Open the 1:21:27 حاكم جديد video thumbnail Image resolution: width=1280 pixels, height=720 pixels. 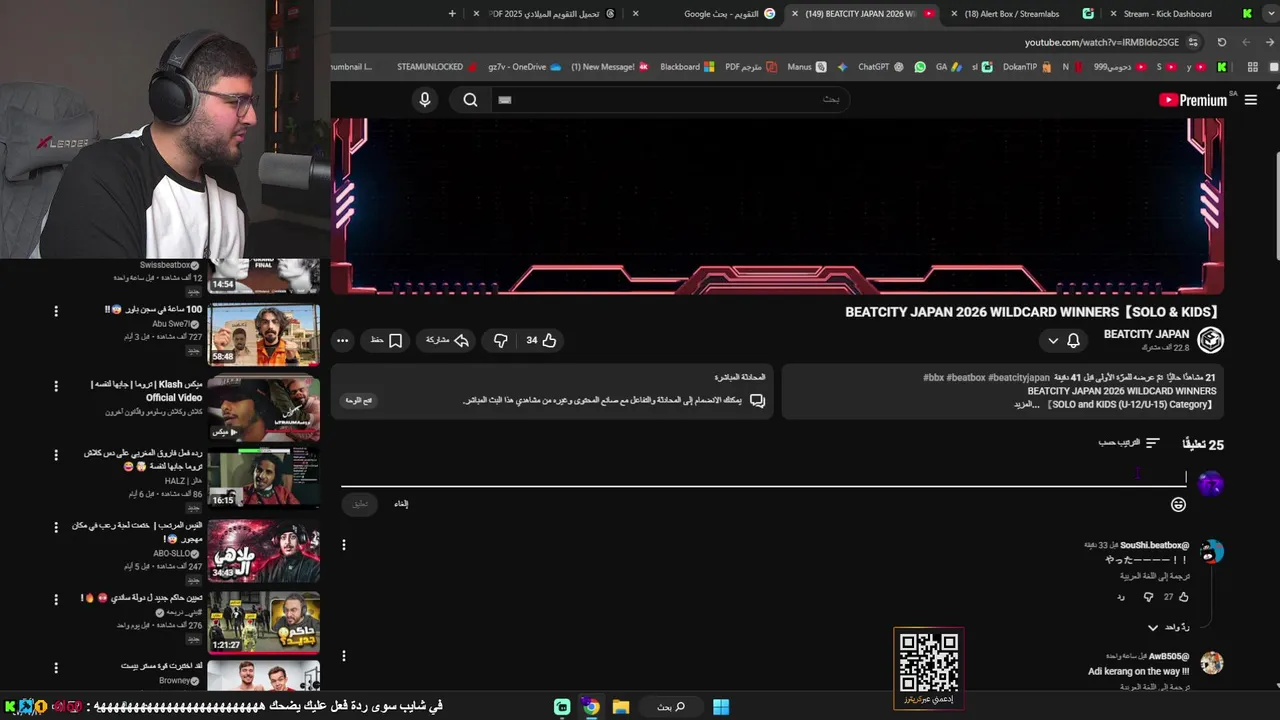[264, 622]
